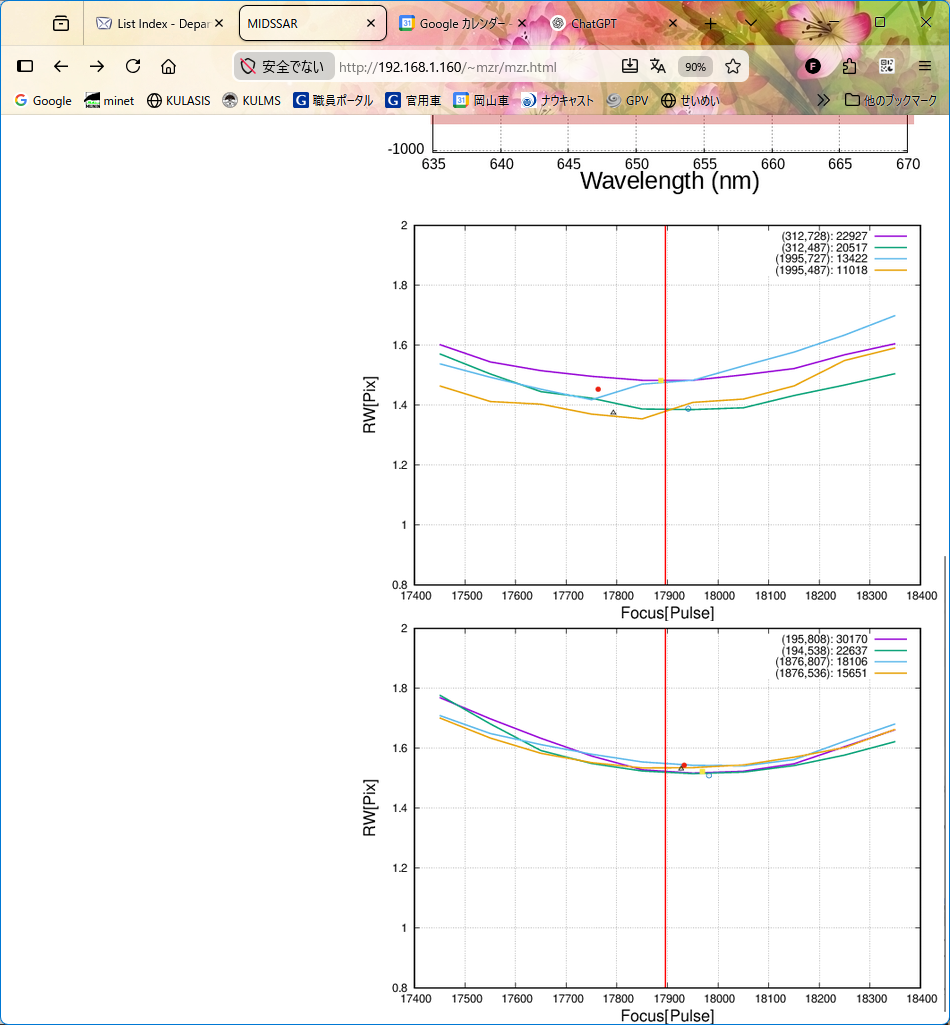Bookmark this page with star icon
Viewport: 950px width, 1025px height.
point(733,67)
